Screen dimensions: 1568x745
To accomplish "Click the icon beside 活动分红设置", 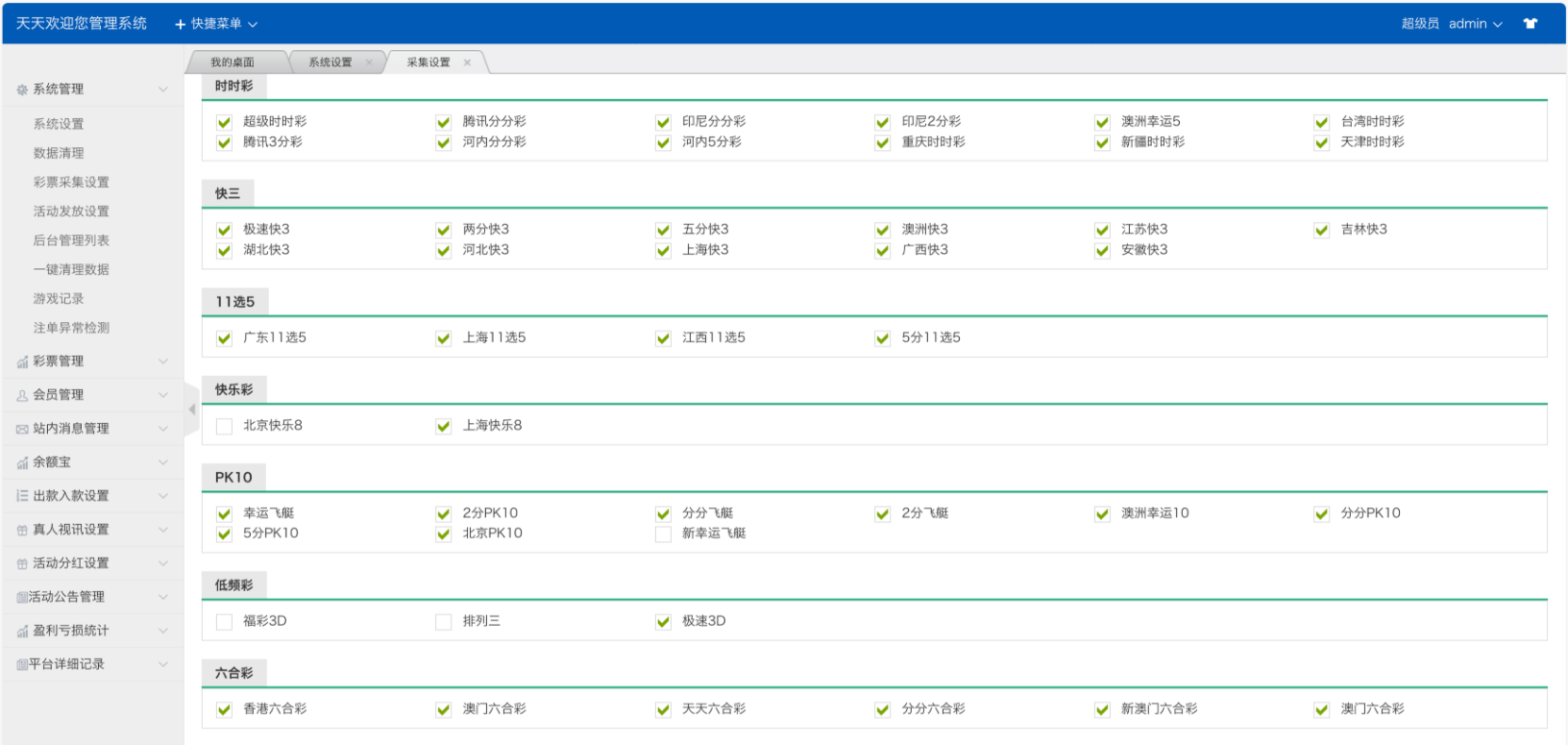I will [x=22, y=563].
